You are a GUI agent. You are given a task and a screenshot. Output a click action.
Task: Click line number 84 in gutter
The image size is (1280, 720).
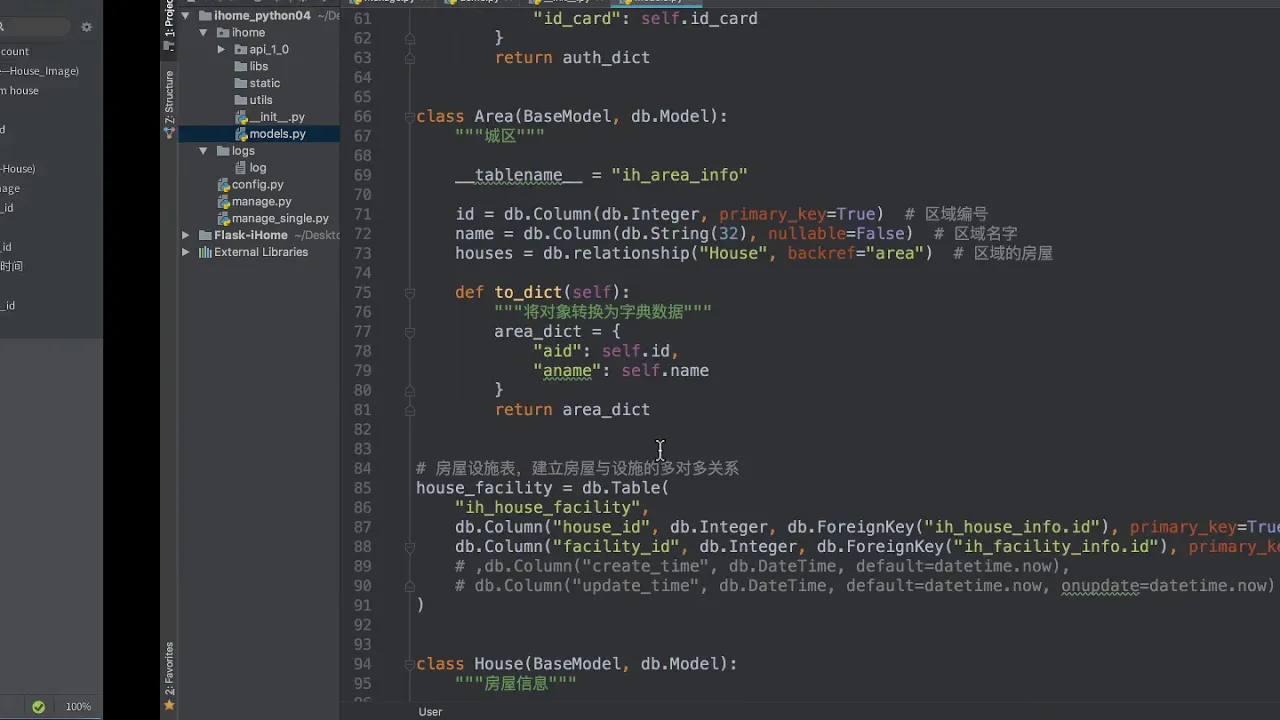pos(362,469)
